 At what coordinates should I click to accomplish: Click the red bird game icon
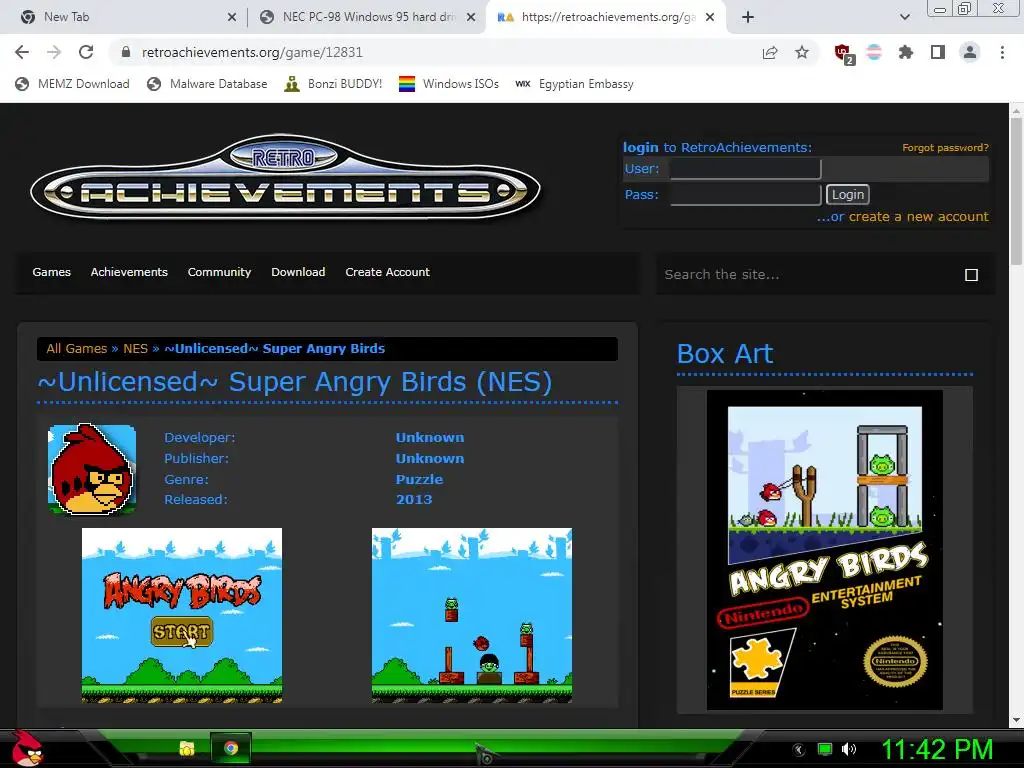click(92, 469)
